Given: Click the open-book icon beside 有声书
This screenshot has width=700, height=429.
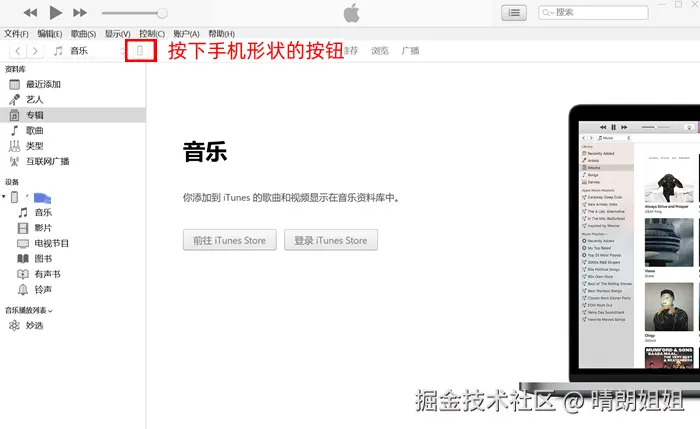Looking at the screenshot, I should (23, 274).
